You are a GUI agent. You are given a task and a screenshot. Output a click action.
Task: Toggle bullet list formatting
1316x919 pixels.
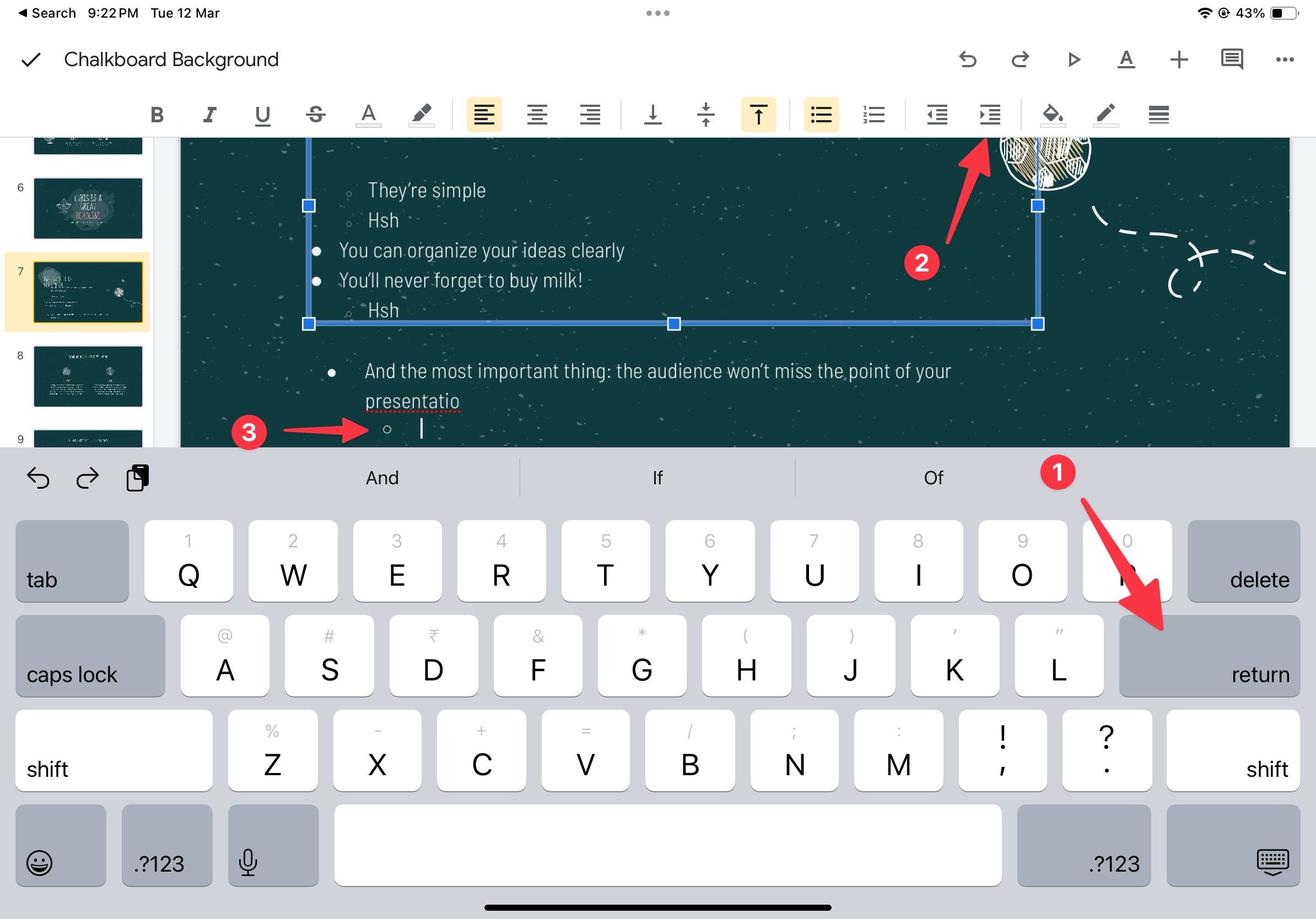point(820,113)
